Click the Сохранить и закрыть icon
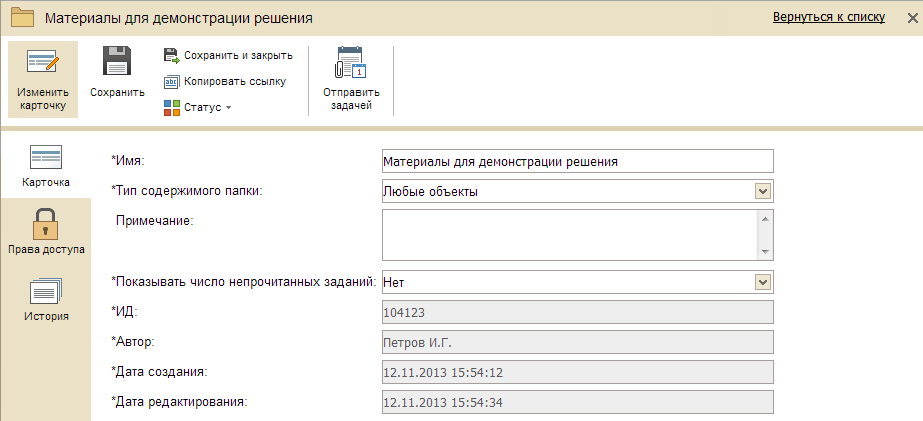 [171, 56]
